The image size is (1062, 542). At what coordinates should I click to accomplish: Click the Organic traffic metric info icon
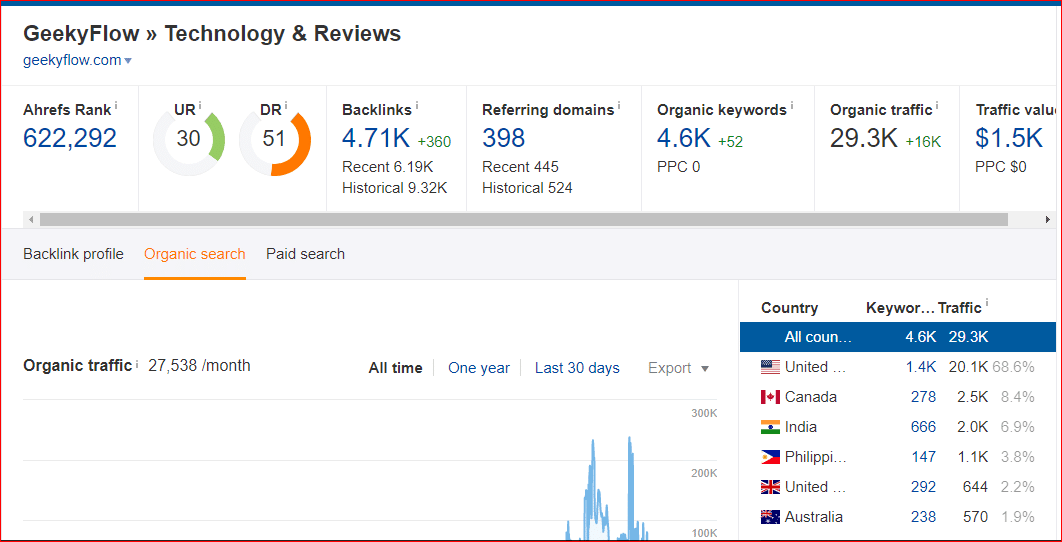click(937, 105)
